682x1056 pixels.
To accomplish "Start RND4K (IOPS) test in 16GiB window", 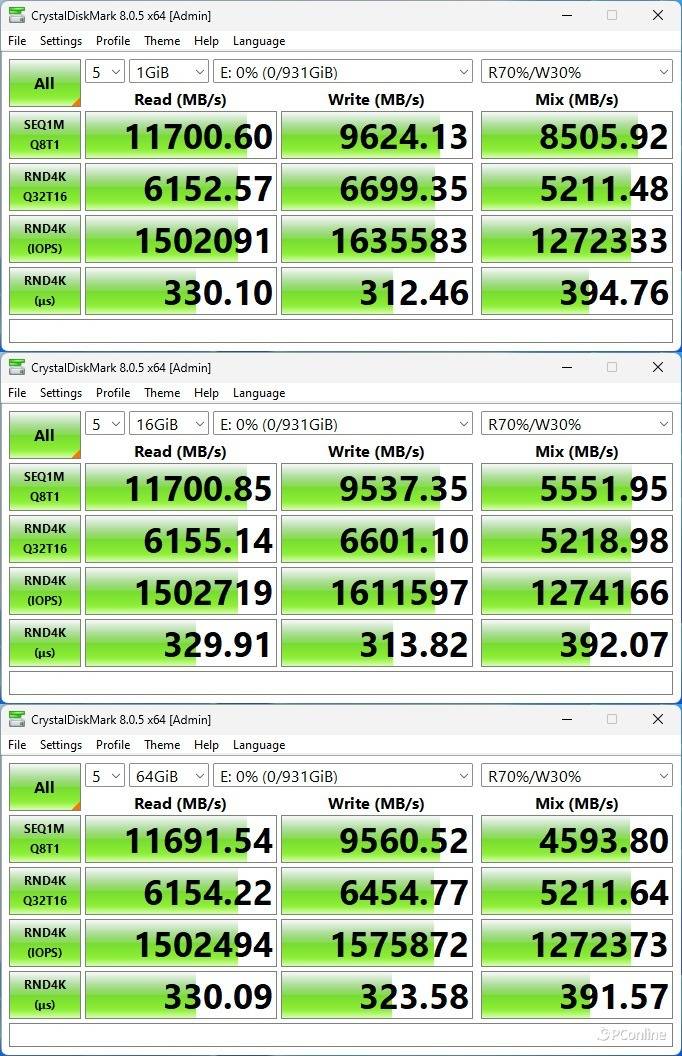I will (x=44, y=591).
